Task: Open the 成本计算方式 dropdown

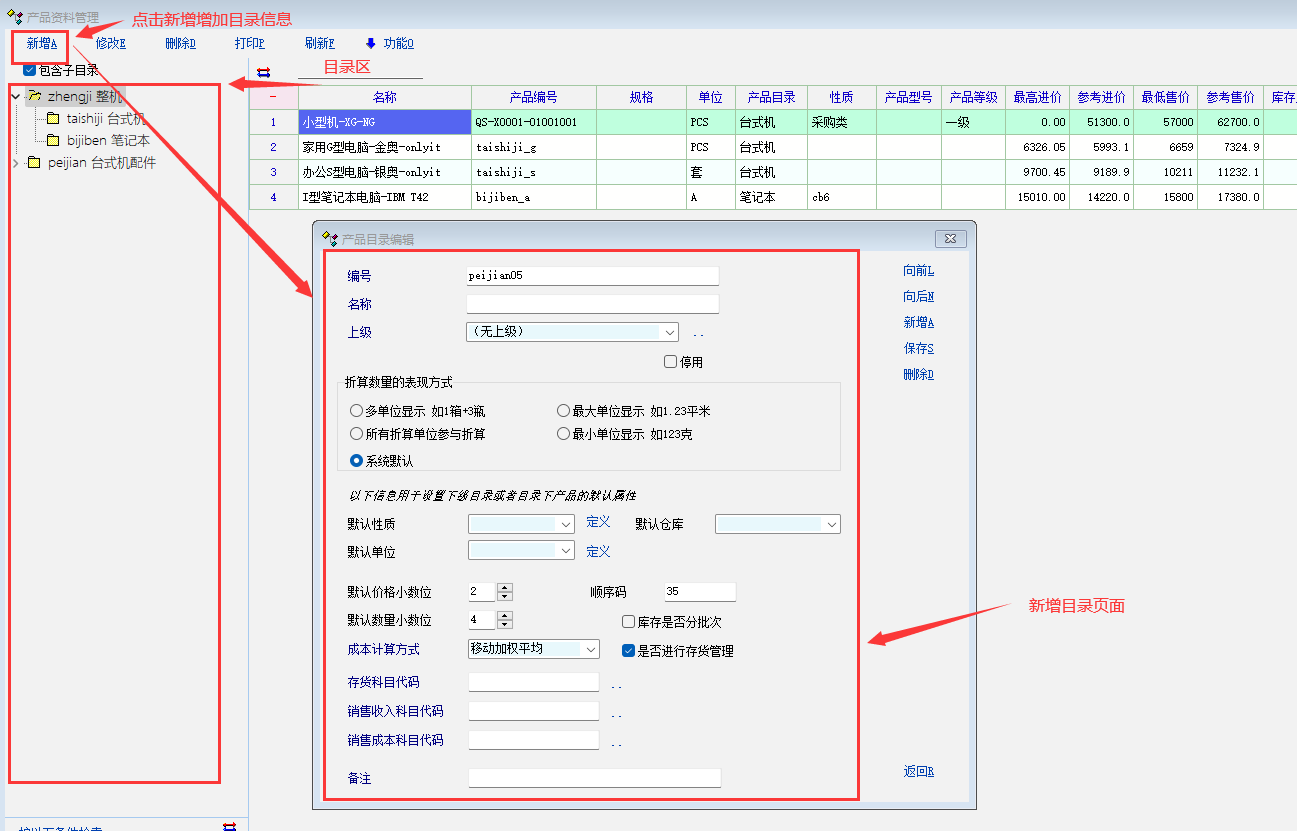Action: coord(590,650)
